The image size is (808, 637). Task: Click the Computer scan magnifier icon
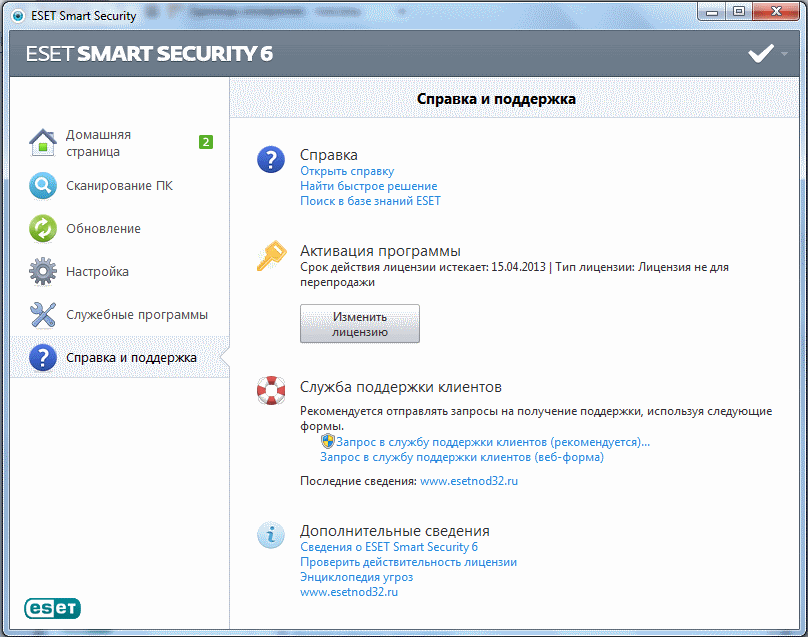(x=43, y=186)
